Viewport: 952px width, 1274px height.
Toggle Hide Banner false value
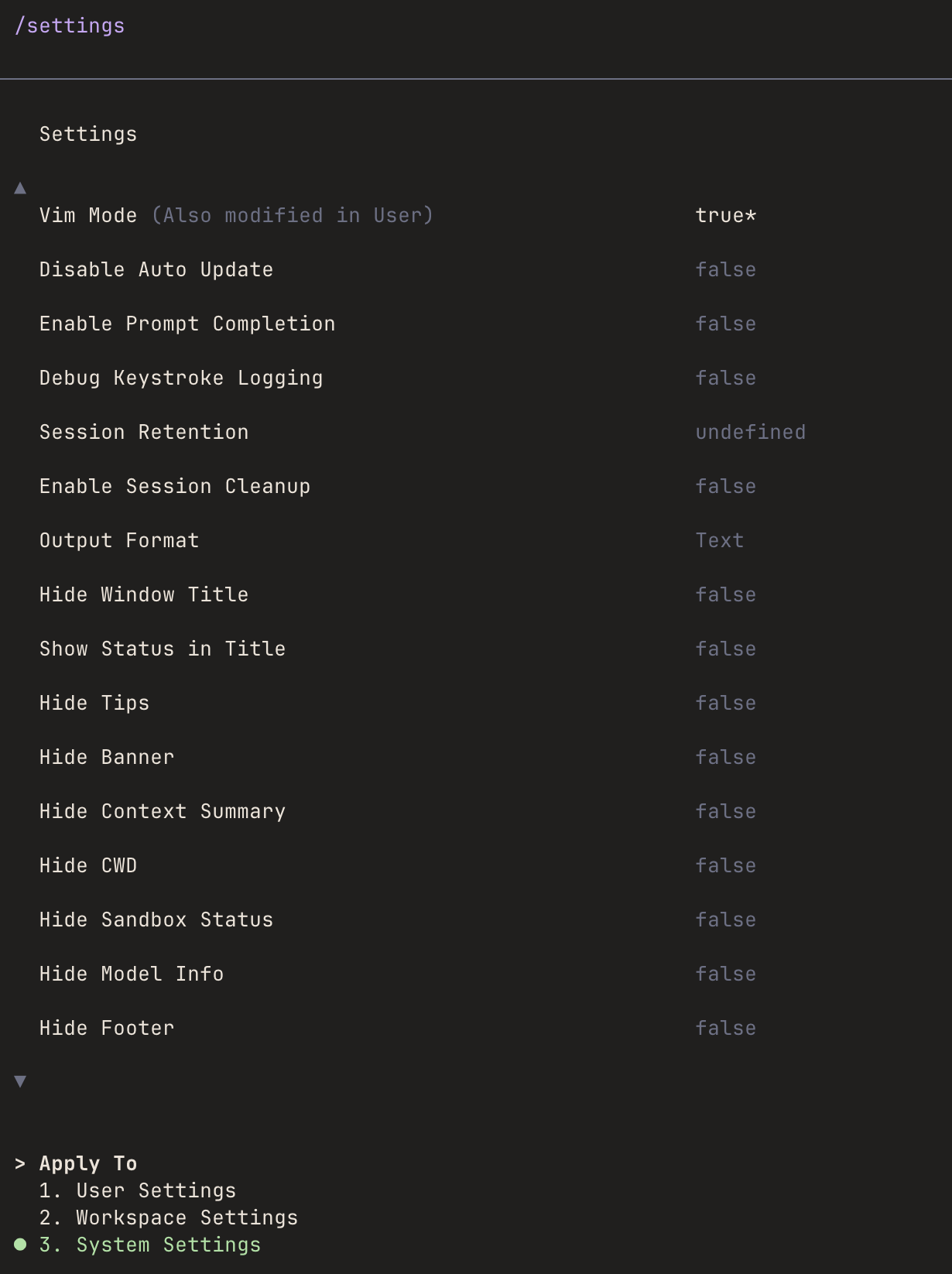click(725, 757)
